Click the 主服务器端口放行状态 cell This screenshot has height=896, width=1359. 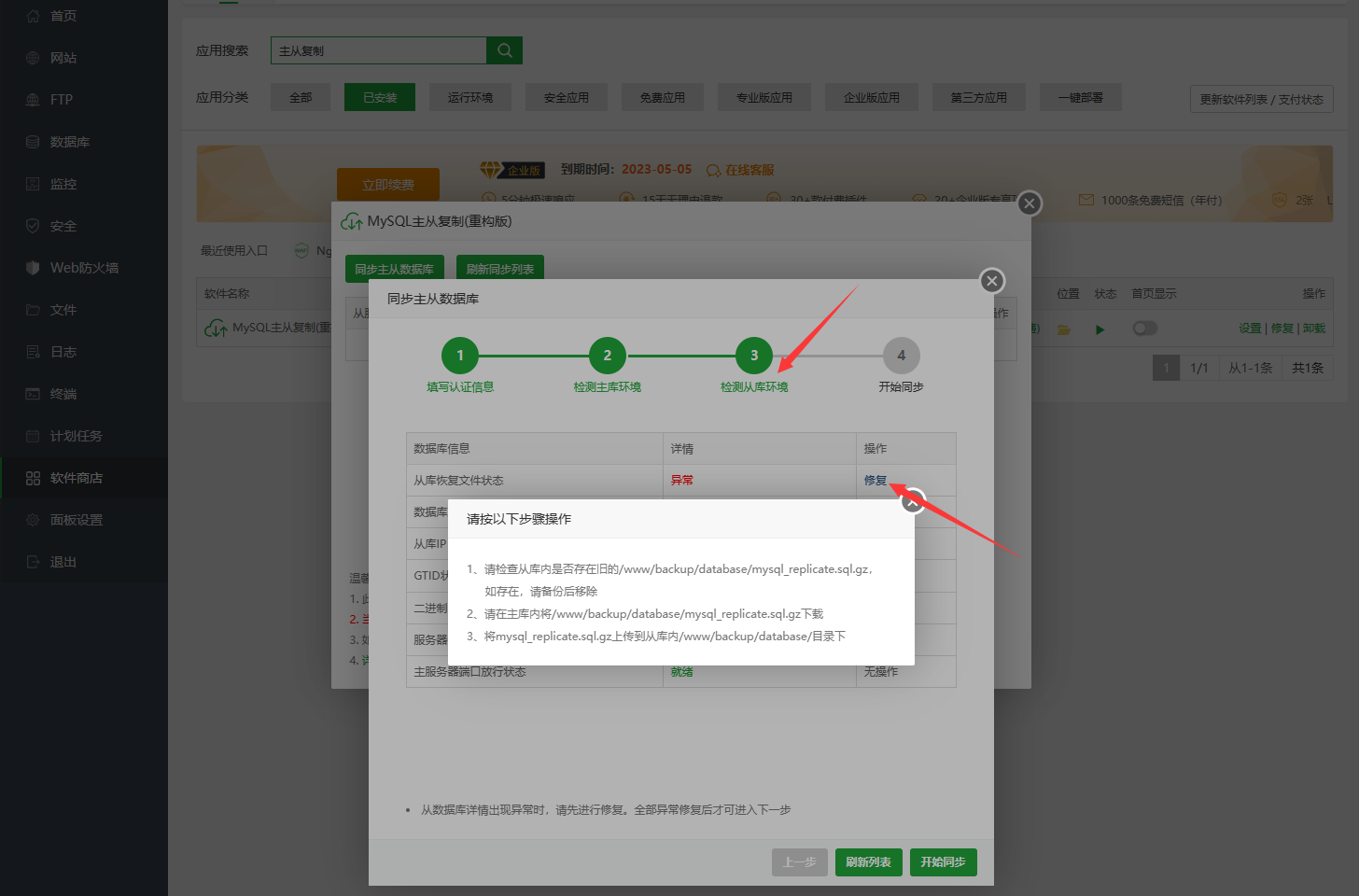click(535, 672)
